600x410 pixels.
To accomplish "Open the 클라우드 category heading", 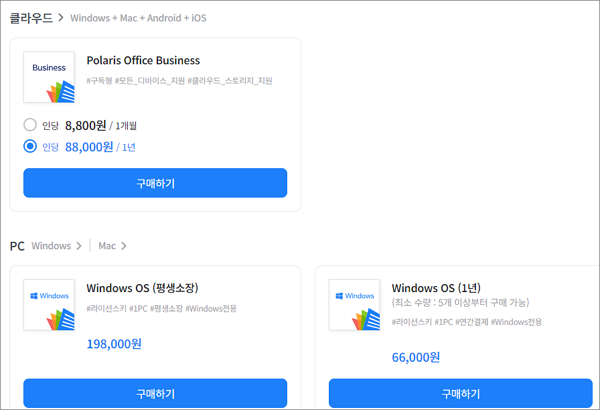I will click(31, 18).
